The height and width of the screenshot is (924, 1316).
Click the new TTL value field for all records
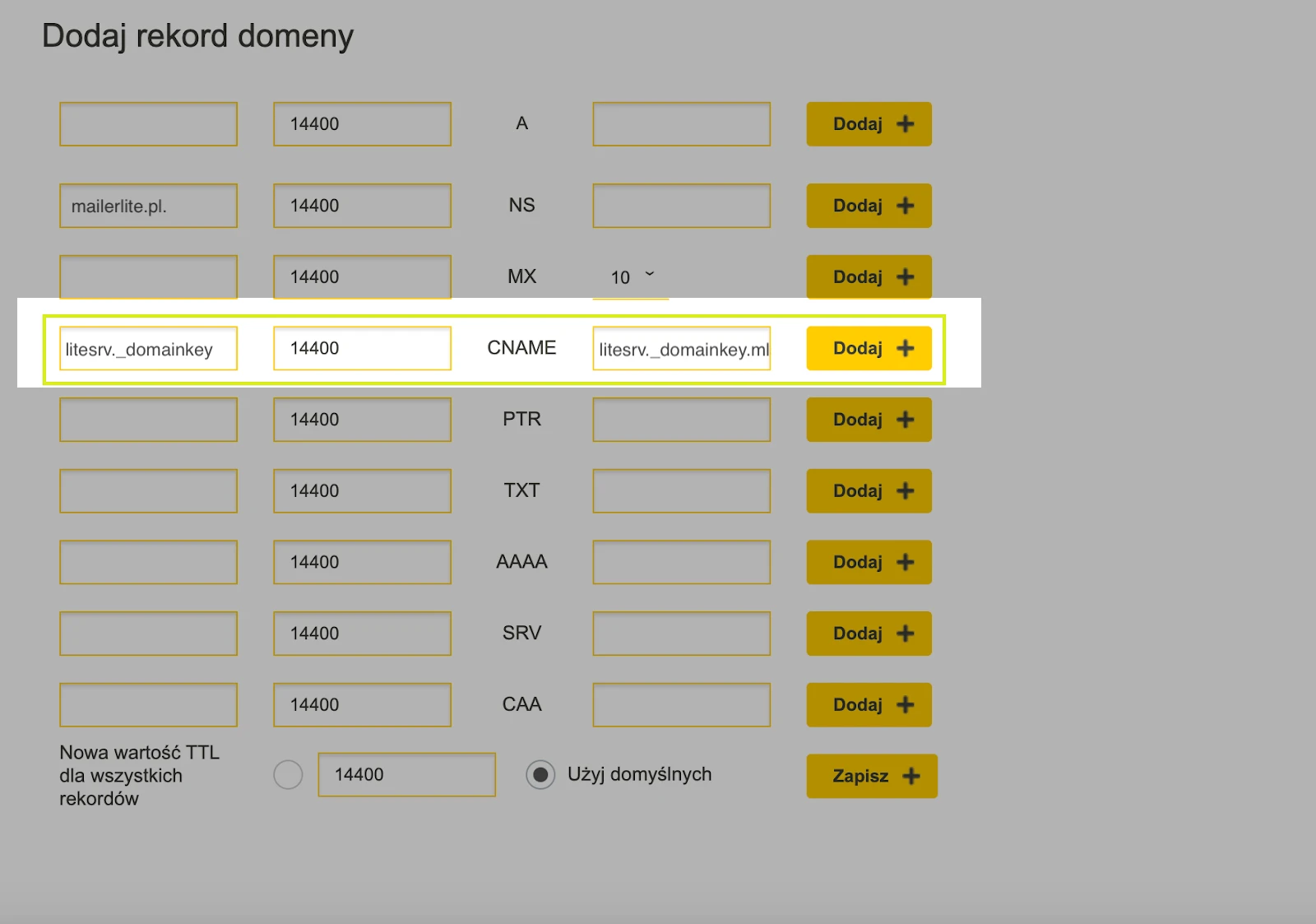point(406,774)
